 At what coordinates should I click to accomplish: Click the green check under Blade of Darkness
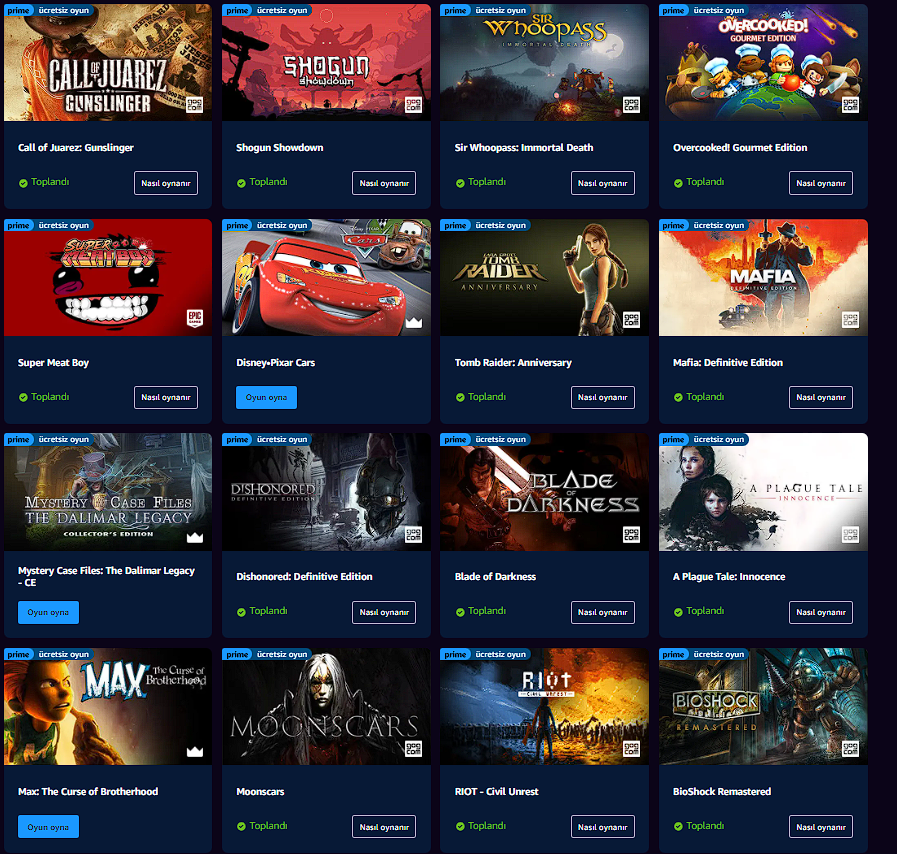(460, 612)
